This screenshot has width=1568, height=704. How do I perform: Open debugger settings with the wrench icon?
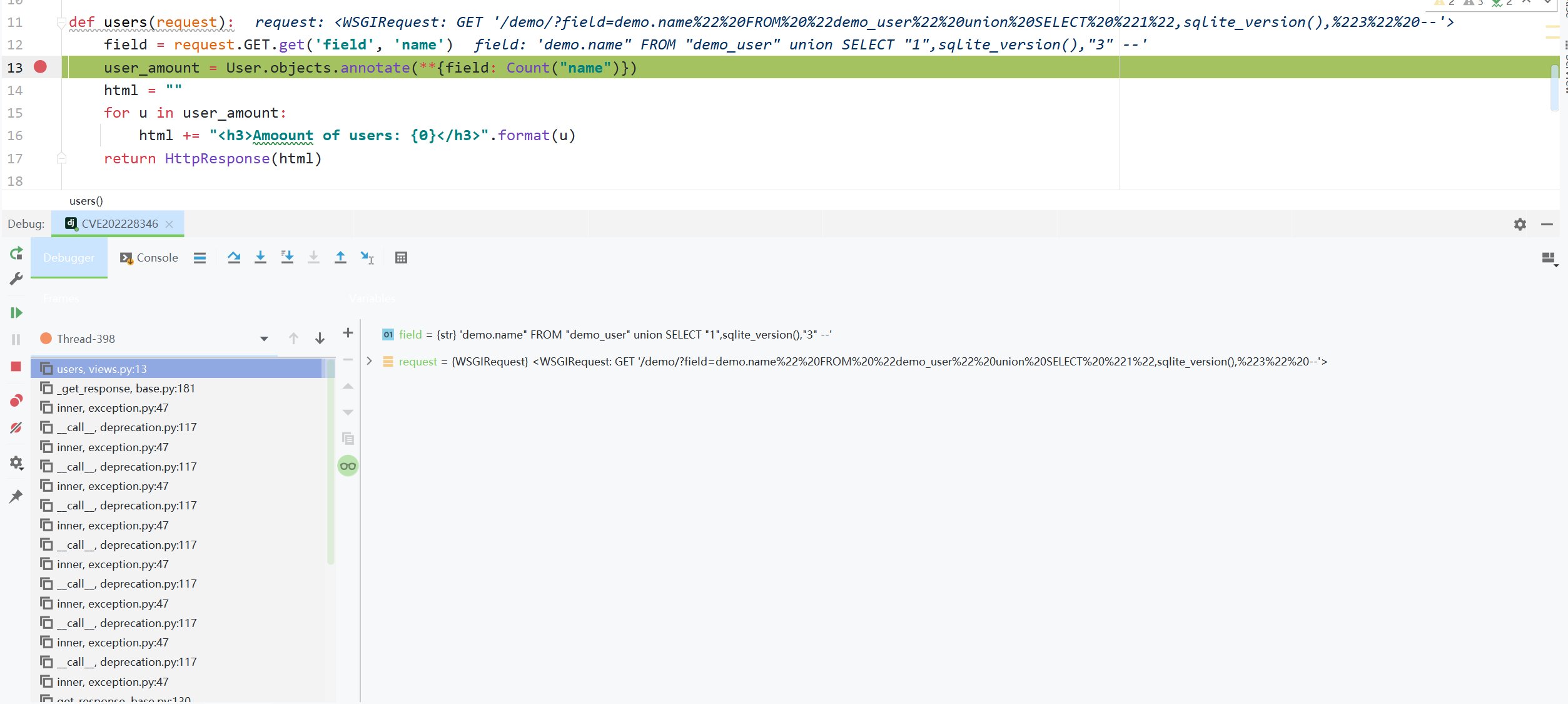[x=16, y=278]
